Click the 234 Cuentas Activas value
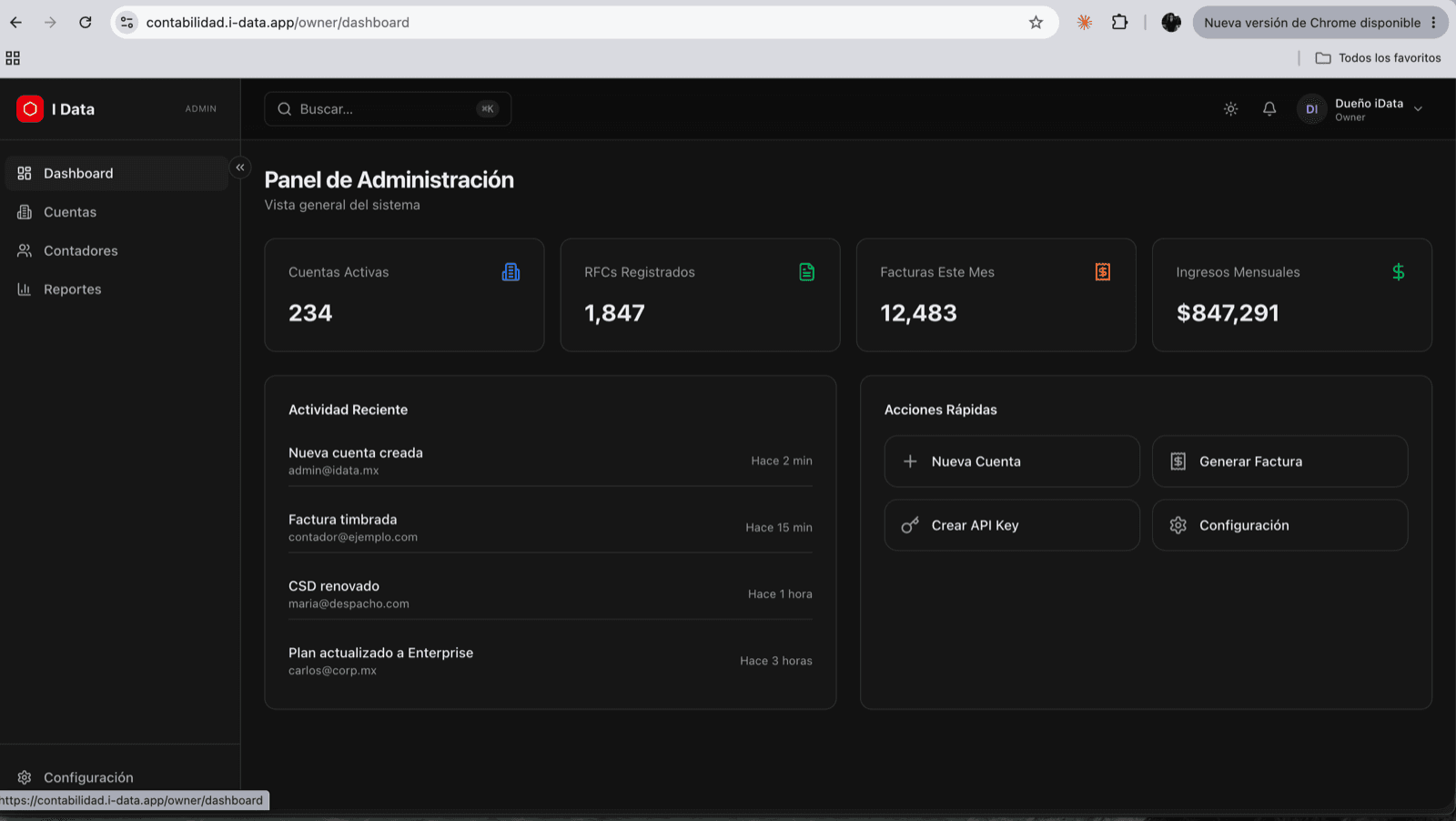1456x821 pixels. tap(310, 313)
